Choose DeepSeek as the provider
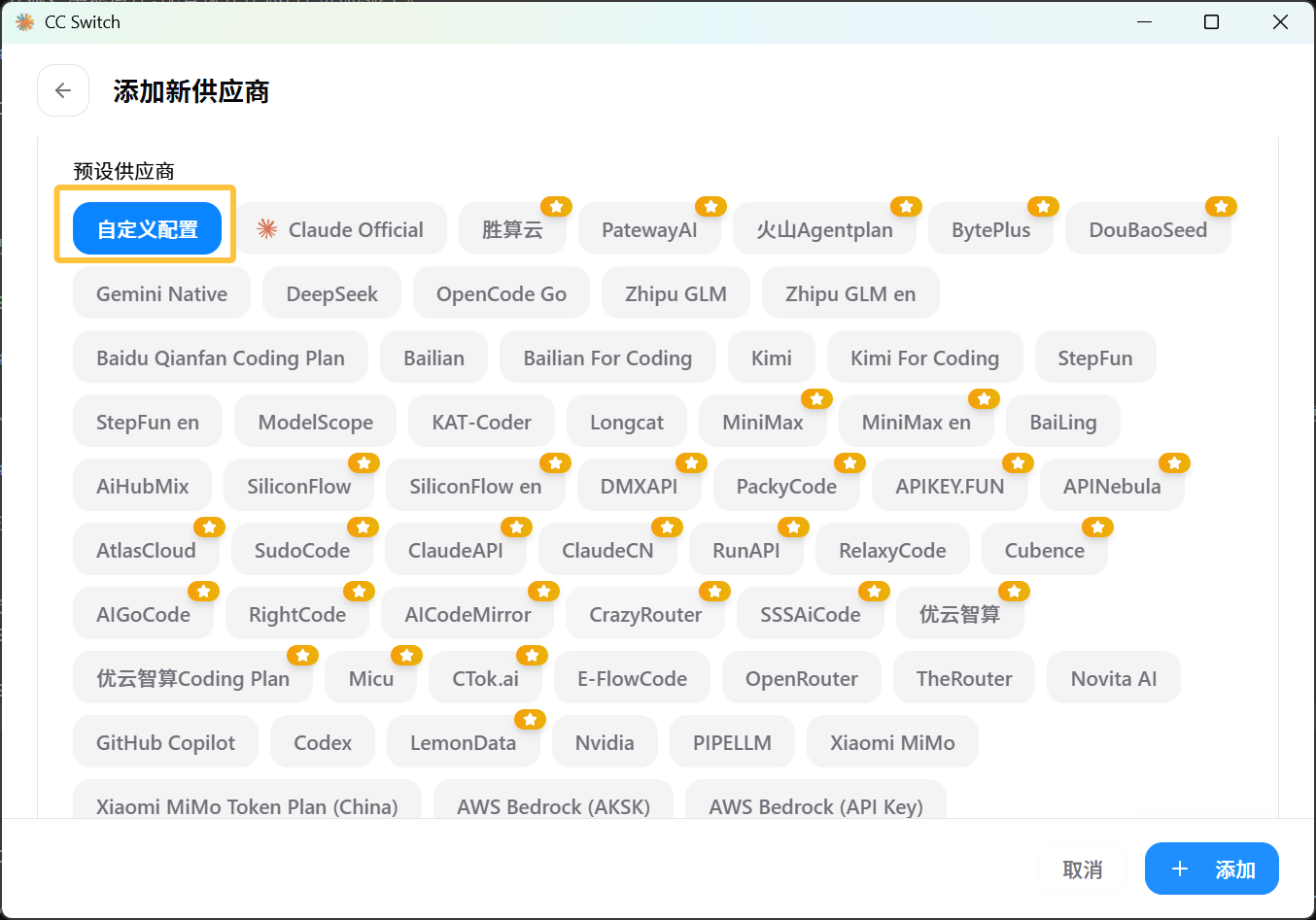 pyautogui.click(x=331, y=293)
